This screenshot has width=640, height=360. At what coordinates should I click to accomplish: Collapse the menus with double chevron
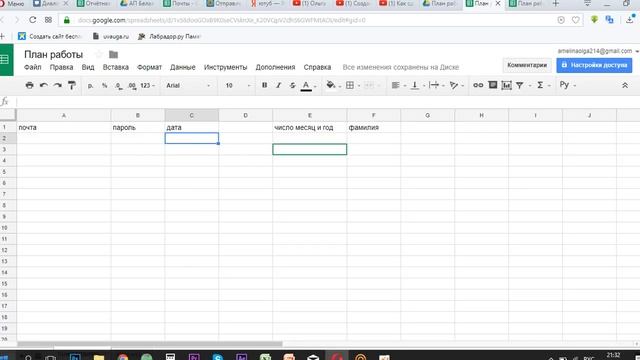point(625,85)
